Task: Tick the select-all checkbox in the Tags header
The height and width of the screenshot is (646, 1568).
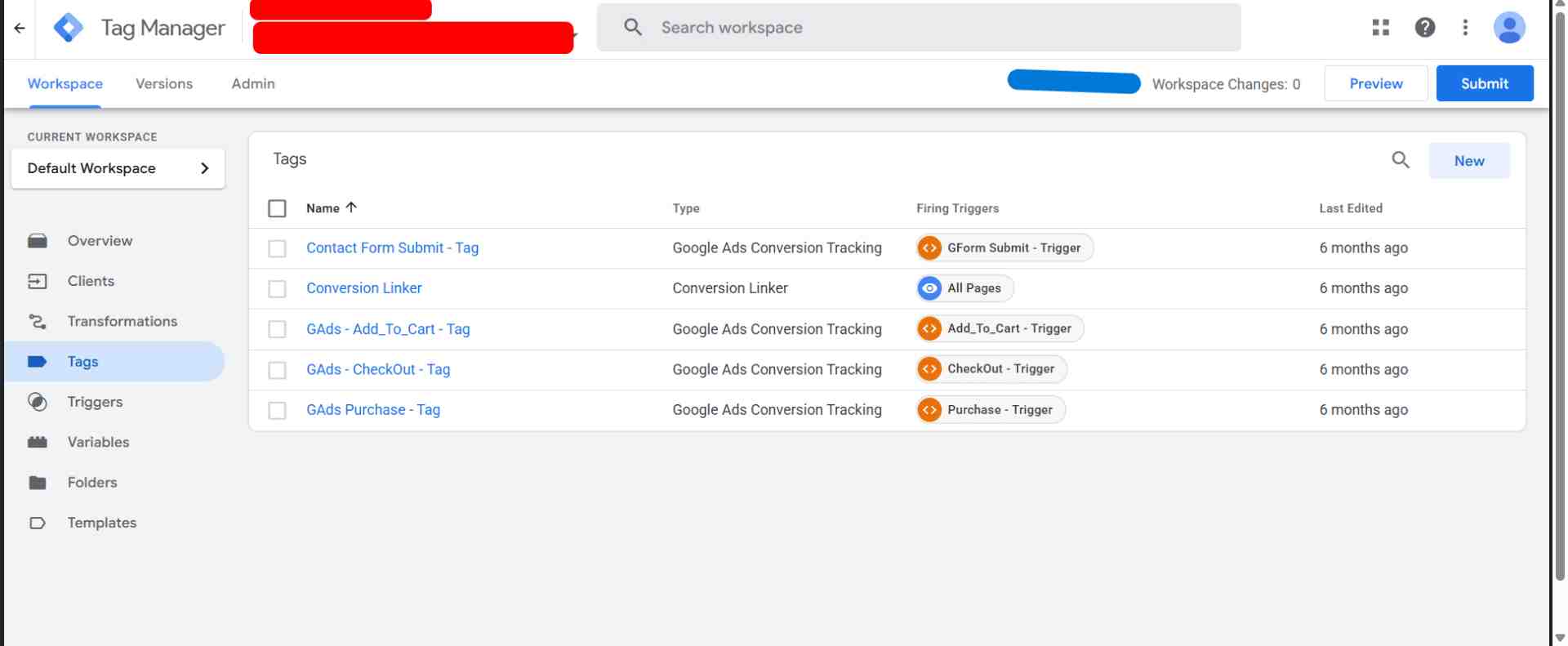Action: click(277, 208)
